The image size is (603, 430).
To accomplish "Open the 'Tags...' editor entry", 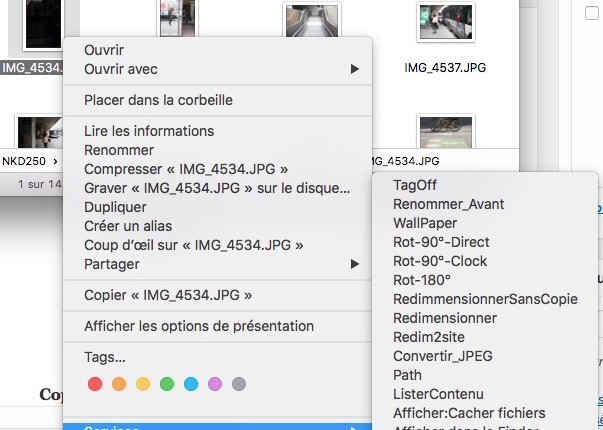I will (105, 357).
